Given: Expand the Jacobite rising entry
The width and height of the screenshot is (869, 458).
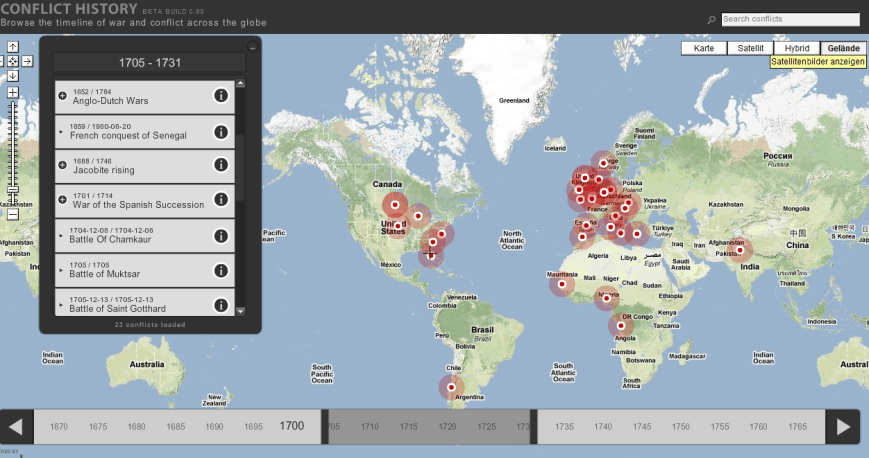Looking at the screenshot, I should click(63, 166).
